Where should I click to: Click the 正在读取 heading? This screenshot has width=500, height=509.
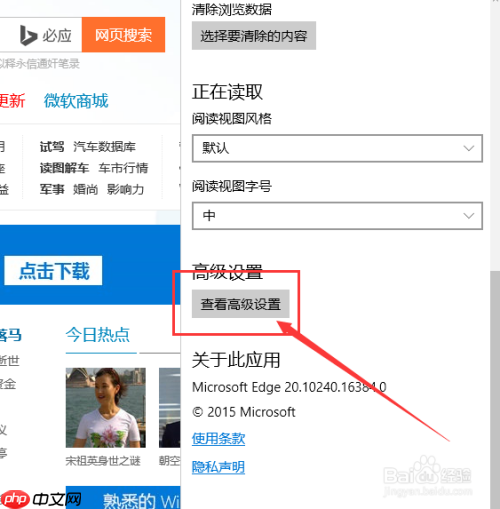coord(227,92)
